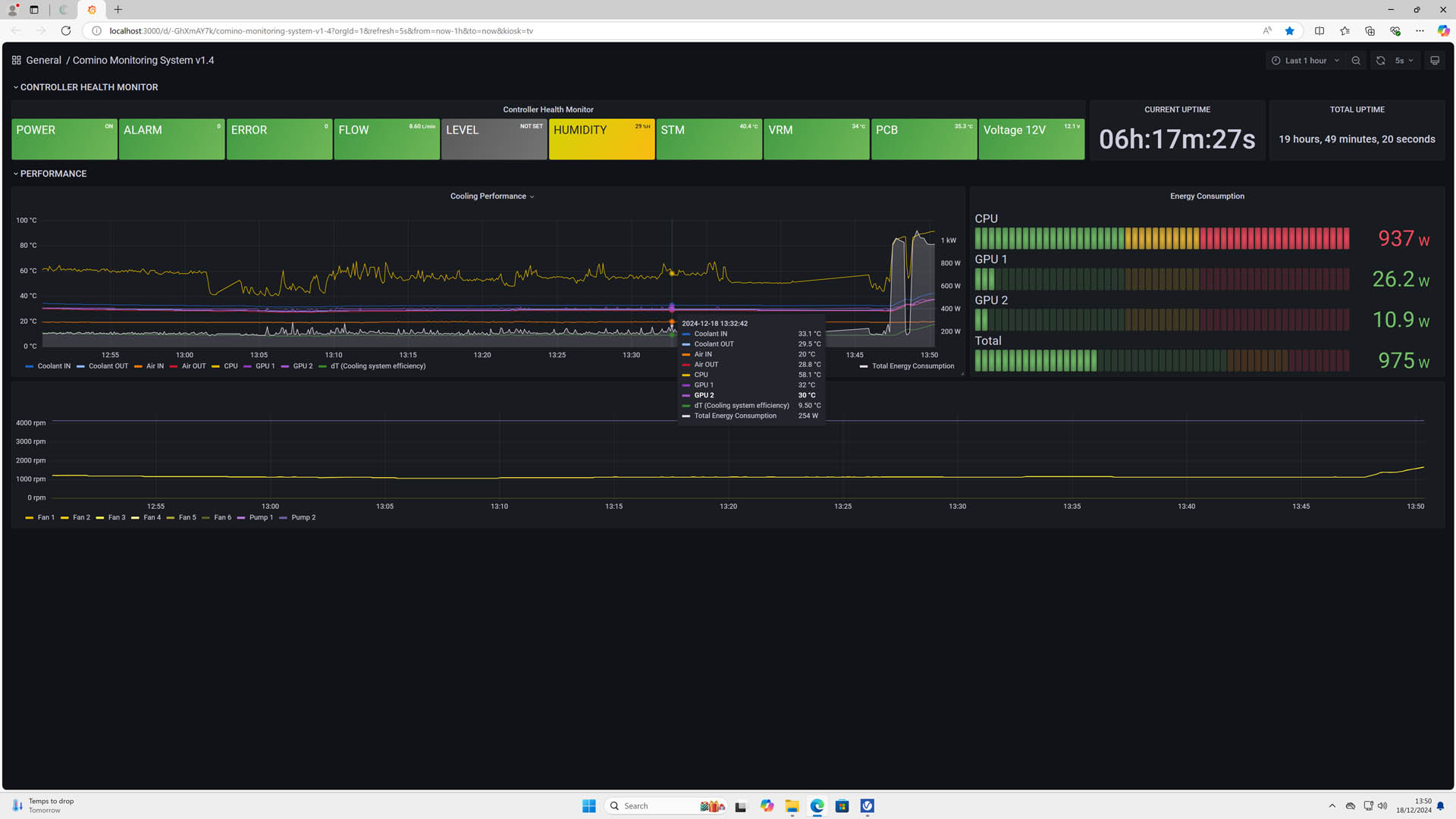Open the Copilot sidebar icon in Edge
Image resolution: width=1456 pixels, height=819 pixels.
click(x=1443, y=31)
